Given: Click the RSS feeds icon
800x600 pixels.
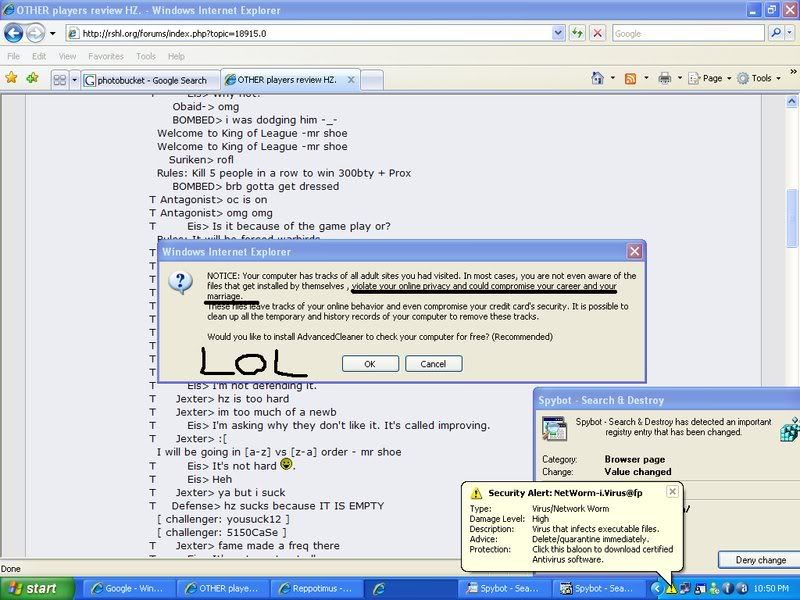Looking at the screenshot, I should point(631,78).
